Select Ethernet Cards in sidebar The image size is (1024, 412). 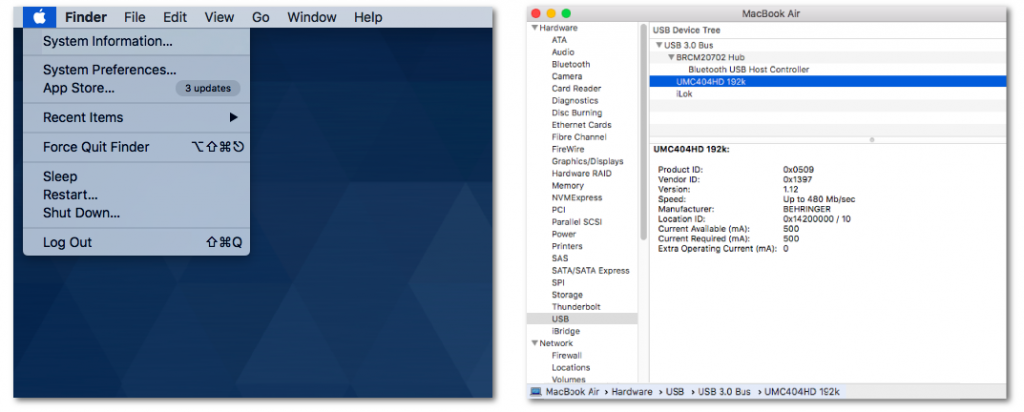(581, 125)
